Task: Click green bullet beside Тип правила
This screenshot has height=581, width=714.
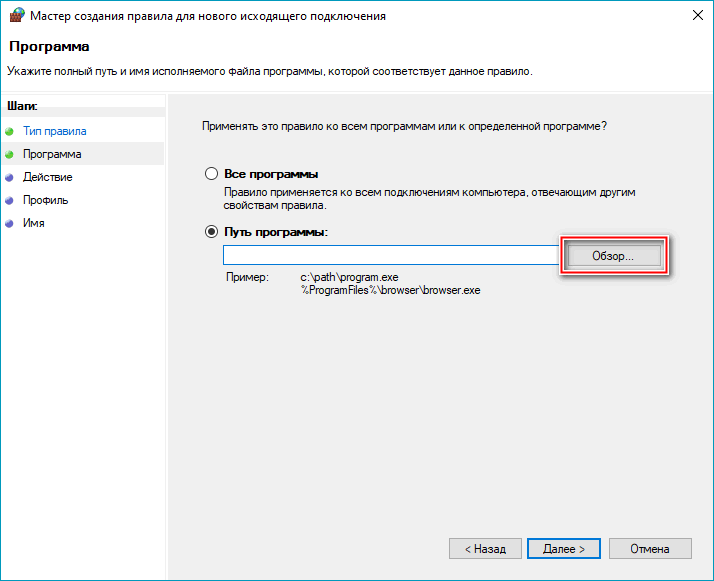Action: pyautogui.click(x=10, y=131)
